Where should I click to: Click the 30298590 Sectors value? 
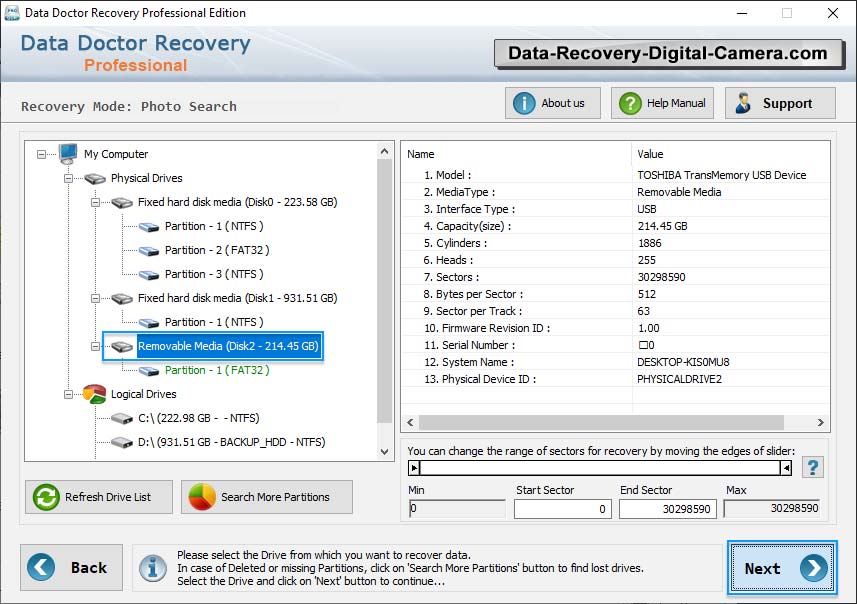coord(661,277)
